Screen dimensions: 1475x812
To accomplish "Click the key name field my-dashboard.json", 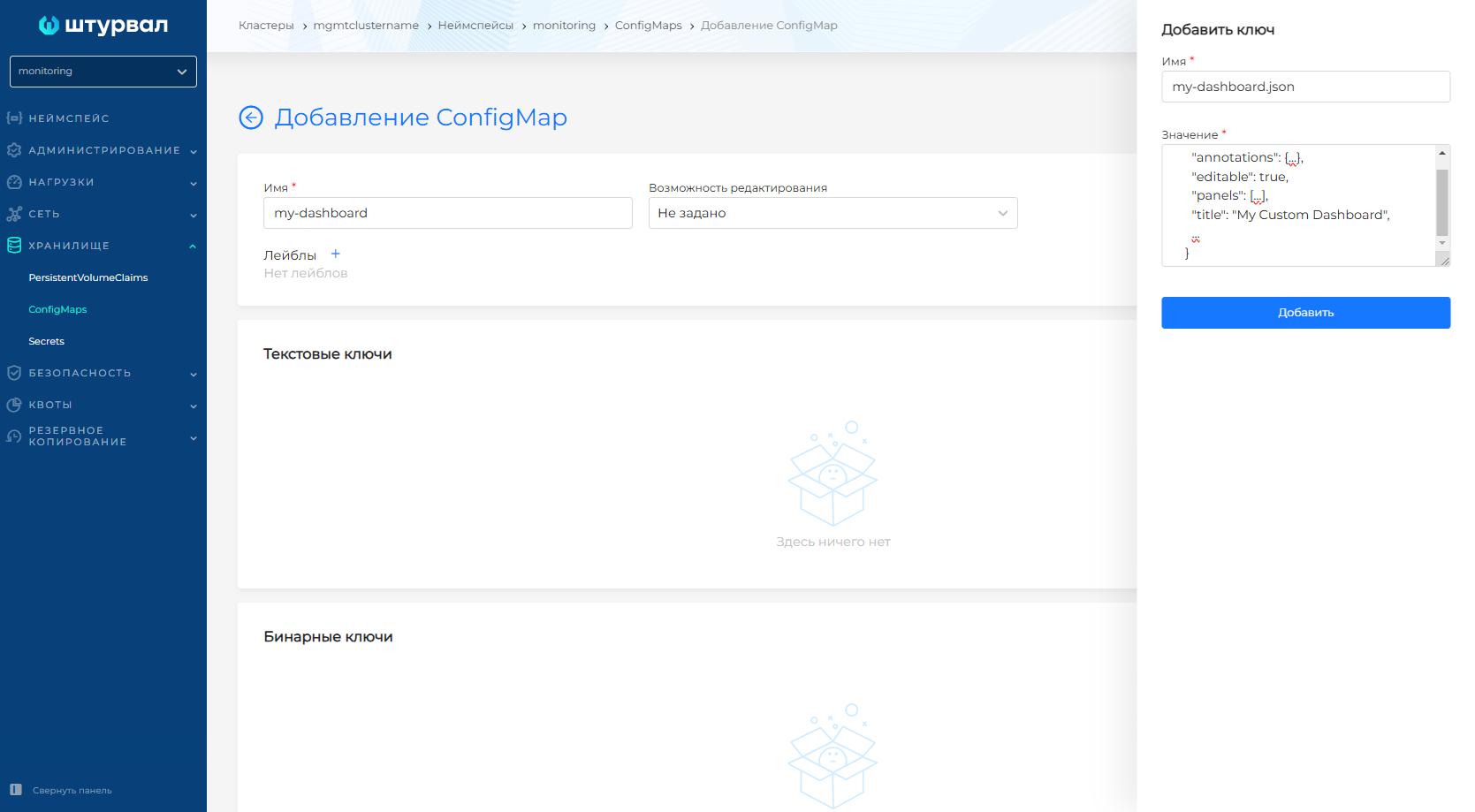I will pyautogui.click(x=1304, y=87).
